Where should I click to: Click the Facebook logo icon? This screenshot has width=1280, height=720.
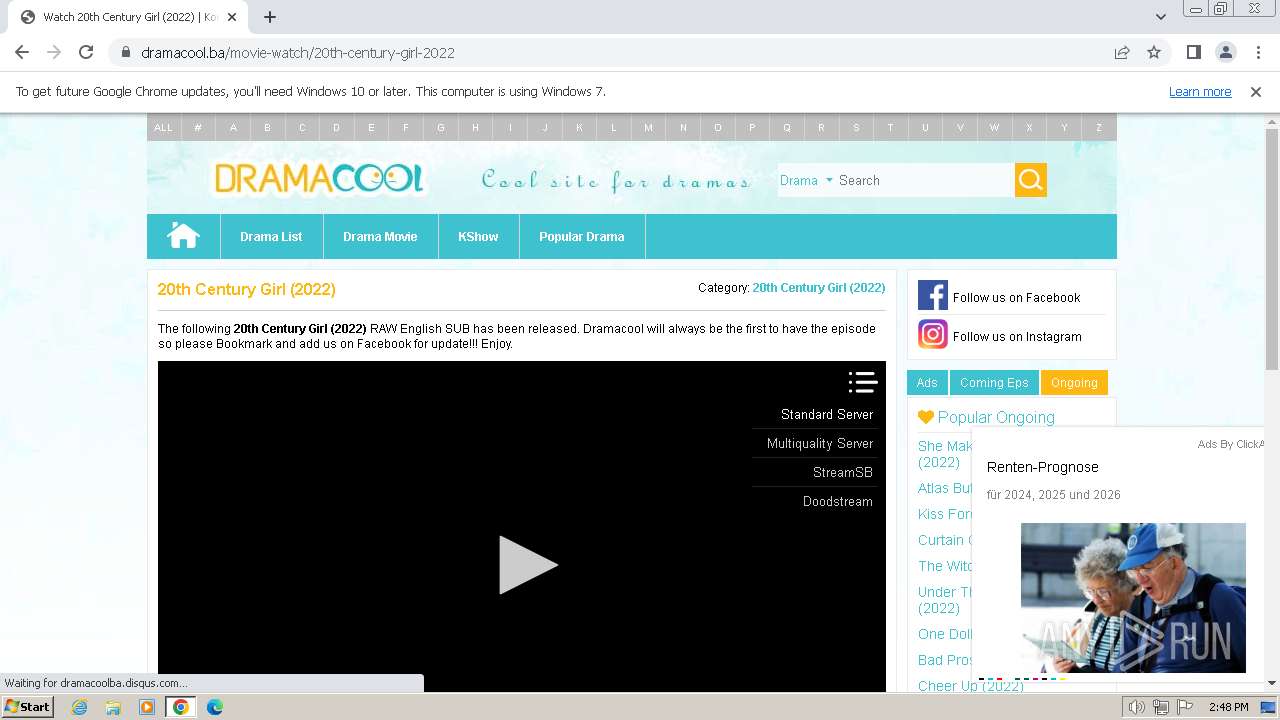click(932, 296)
